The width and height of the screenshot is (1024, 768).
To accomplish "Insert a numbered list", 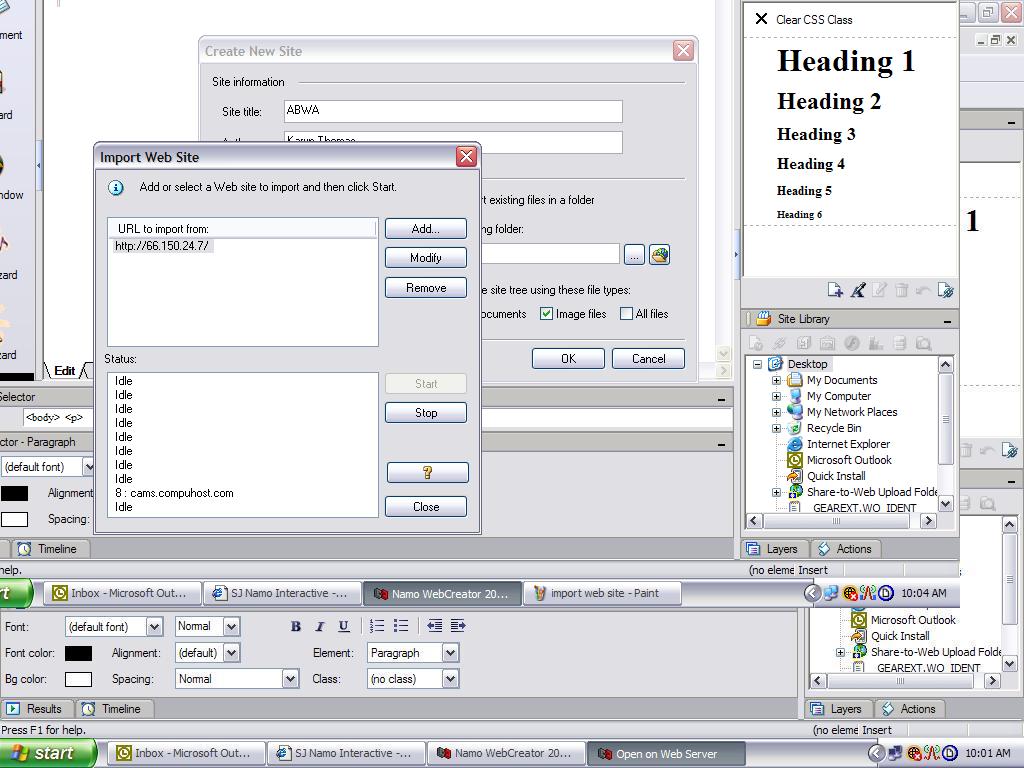I will 377,626.
